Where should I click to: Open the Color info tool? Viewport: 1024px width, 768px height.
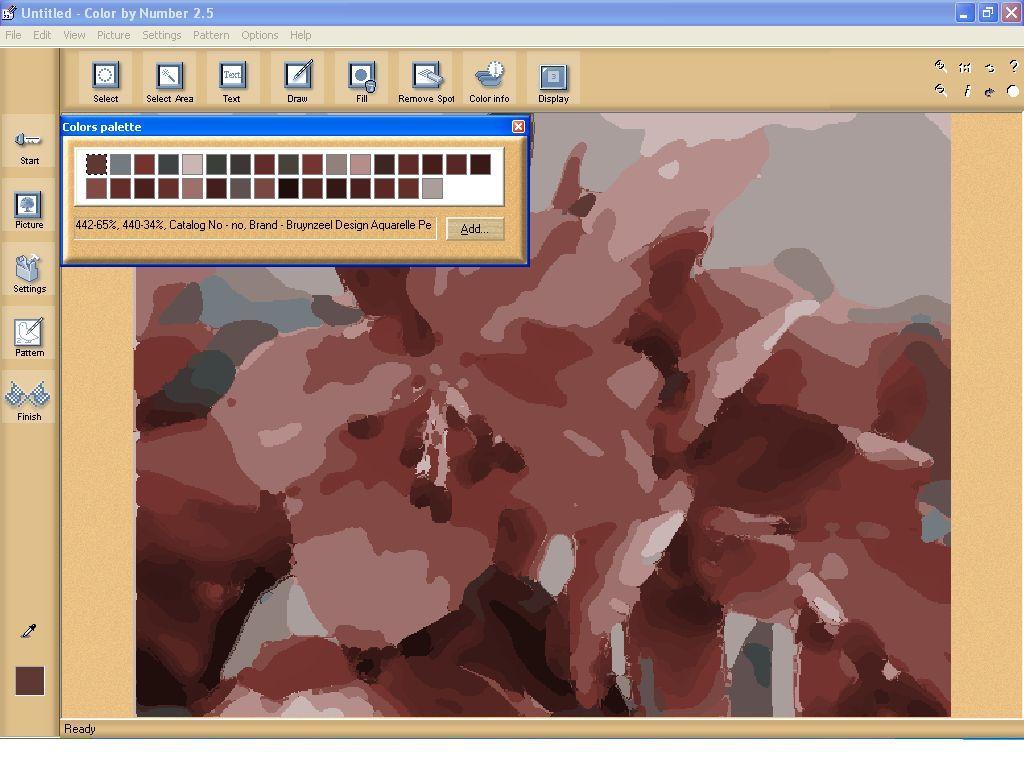pyautogui.click(x=489, y=80)
